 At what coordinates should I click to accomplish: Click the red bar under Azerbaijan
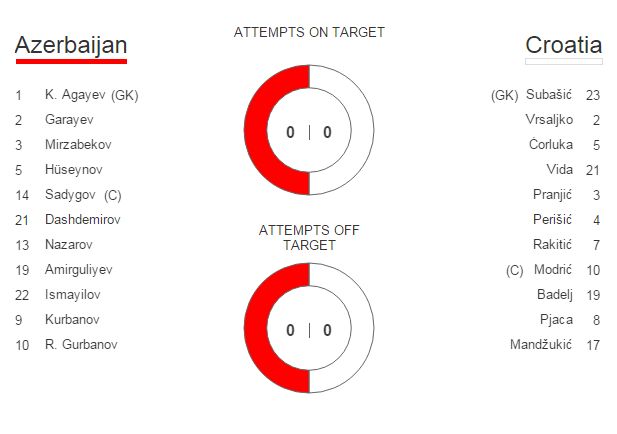click(71, 62)
